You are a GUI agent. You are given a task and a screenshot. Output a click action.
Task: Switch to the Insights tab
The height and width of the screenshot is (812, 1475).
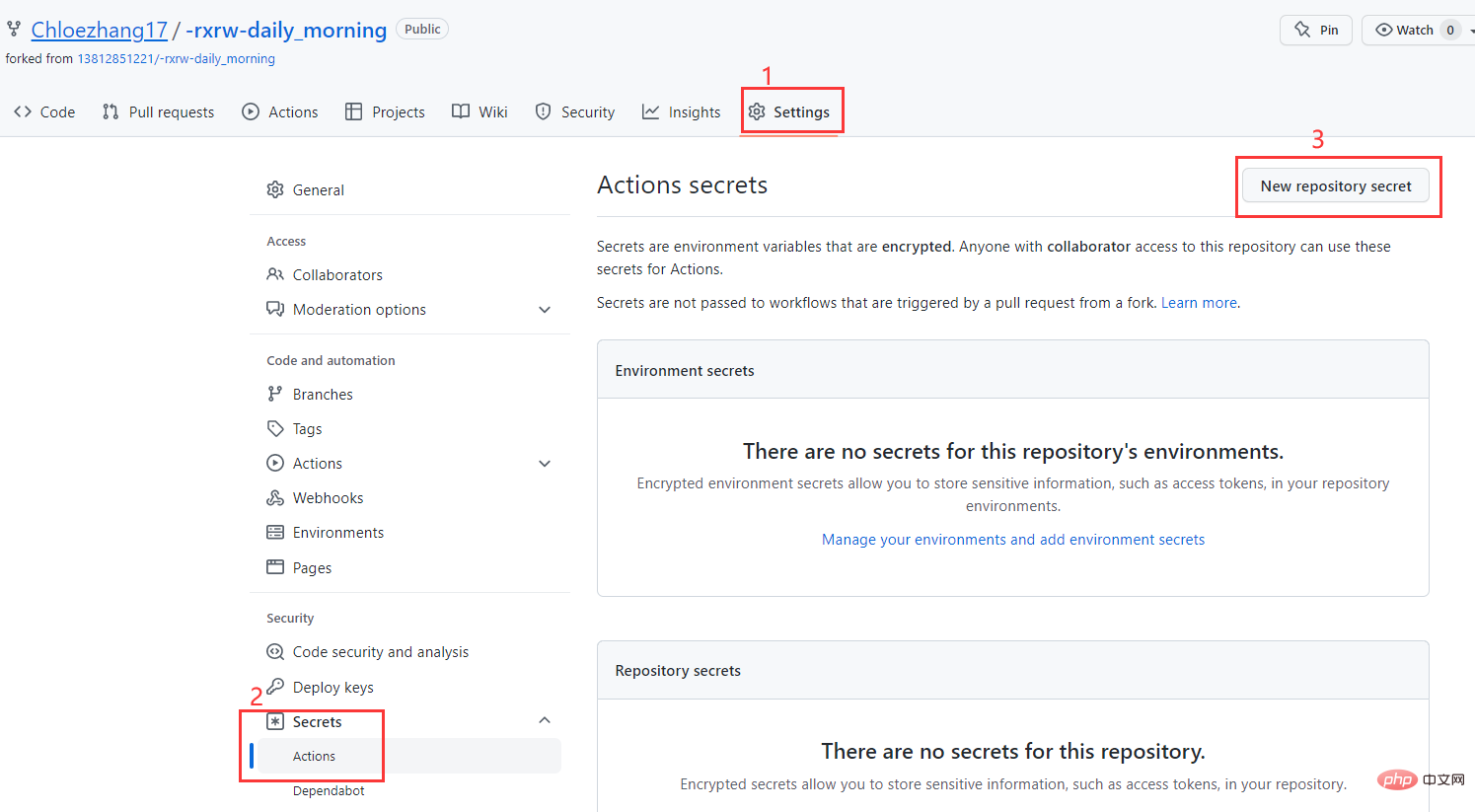coord(682,112)
